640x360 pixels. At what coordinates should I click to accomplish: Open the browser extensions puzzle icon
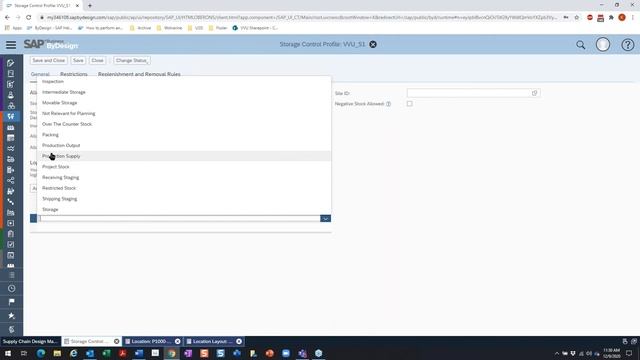pos(611,18)
